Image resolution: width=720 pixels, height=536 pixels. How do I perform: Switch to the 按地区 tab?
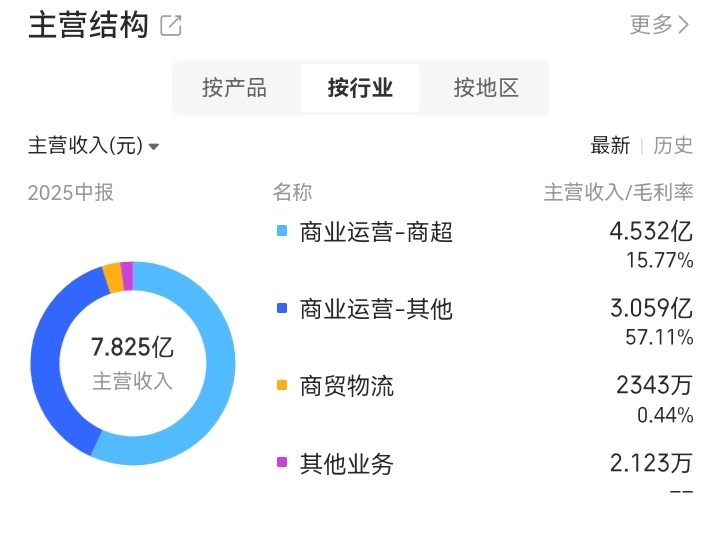tap(486, 88)
